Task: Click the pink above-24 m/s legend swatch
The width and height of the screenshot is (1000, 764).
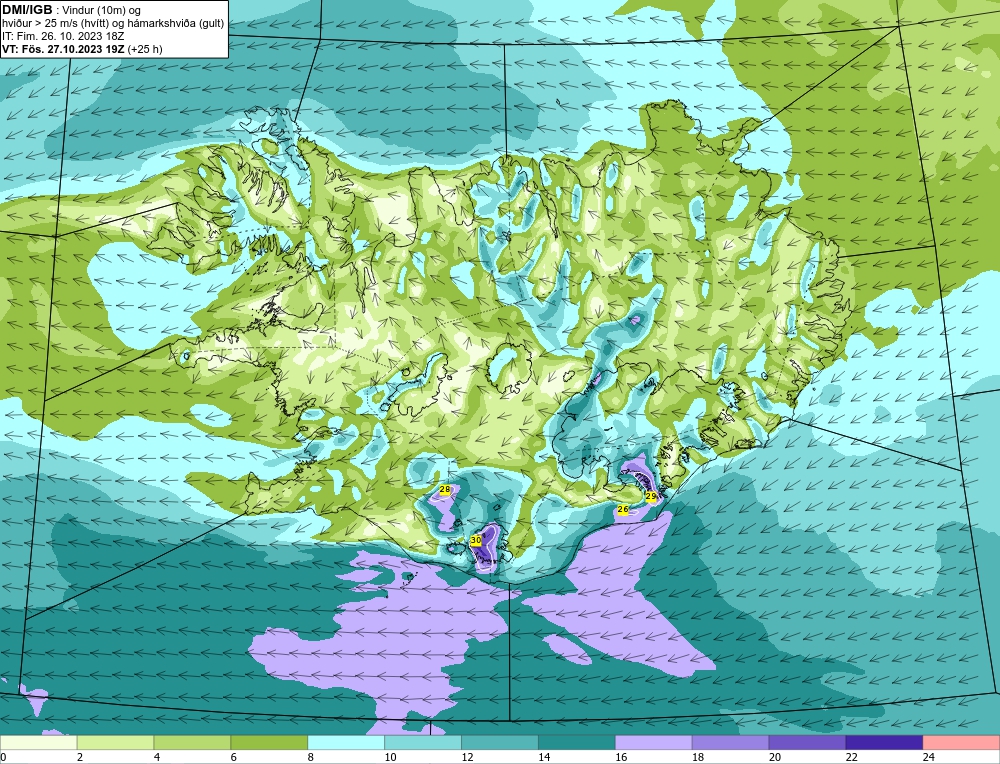Action: tap(961, 743)
